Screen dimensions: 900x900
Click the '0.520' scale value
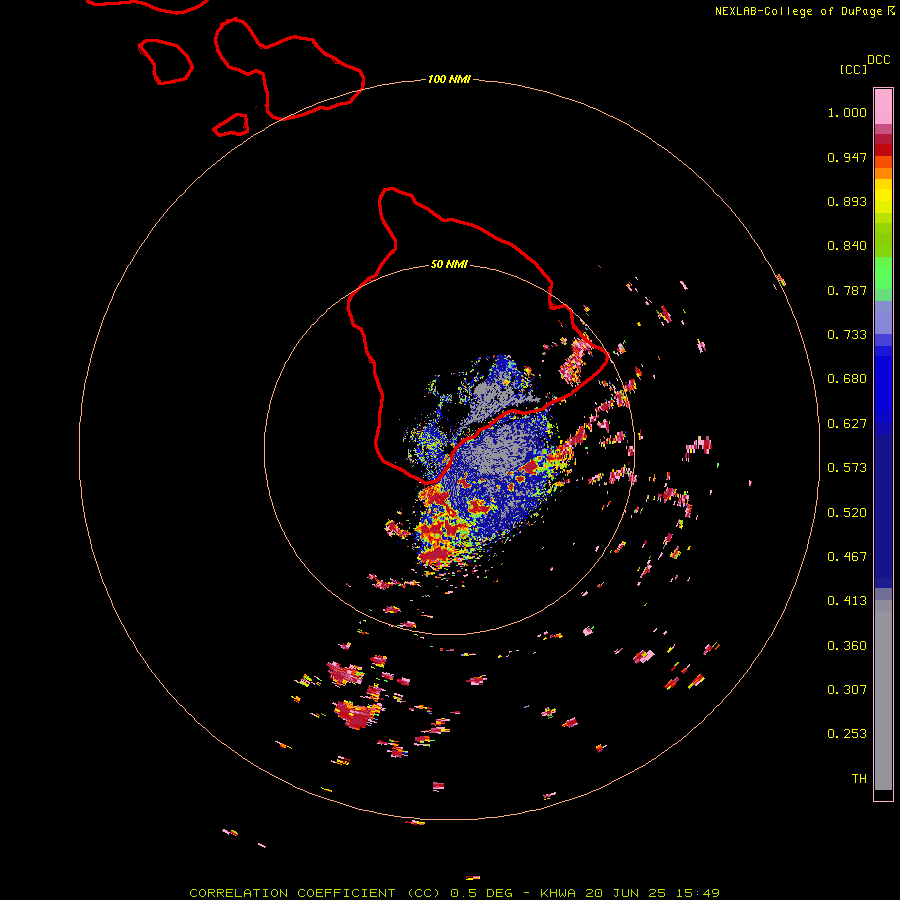(x=847, y=513)
